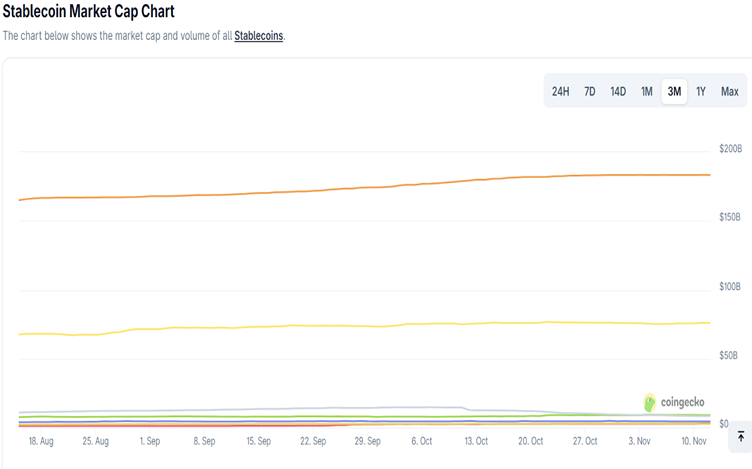Click the 1. Sep axis marker
The height and width of the screenshot is (469, 752).
149,440
